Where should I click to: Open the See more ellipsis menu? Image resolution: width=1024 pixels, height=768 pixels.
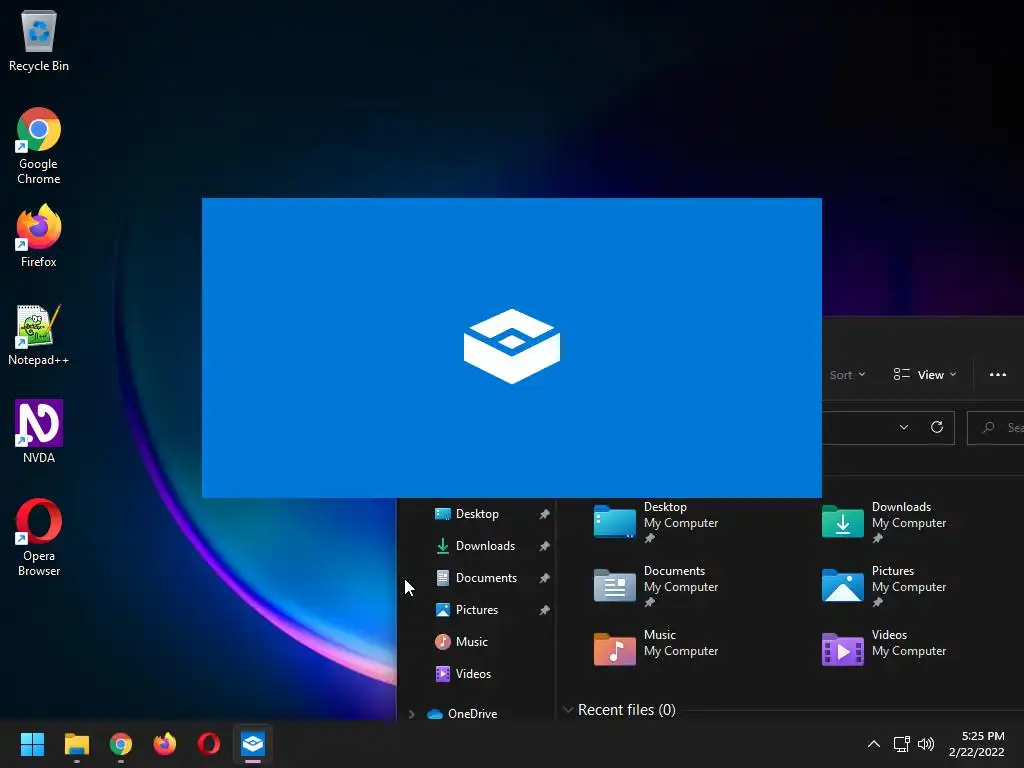click(x=997, y=375)
